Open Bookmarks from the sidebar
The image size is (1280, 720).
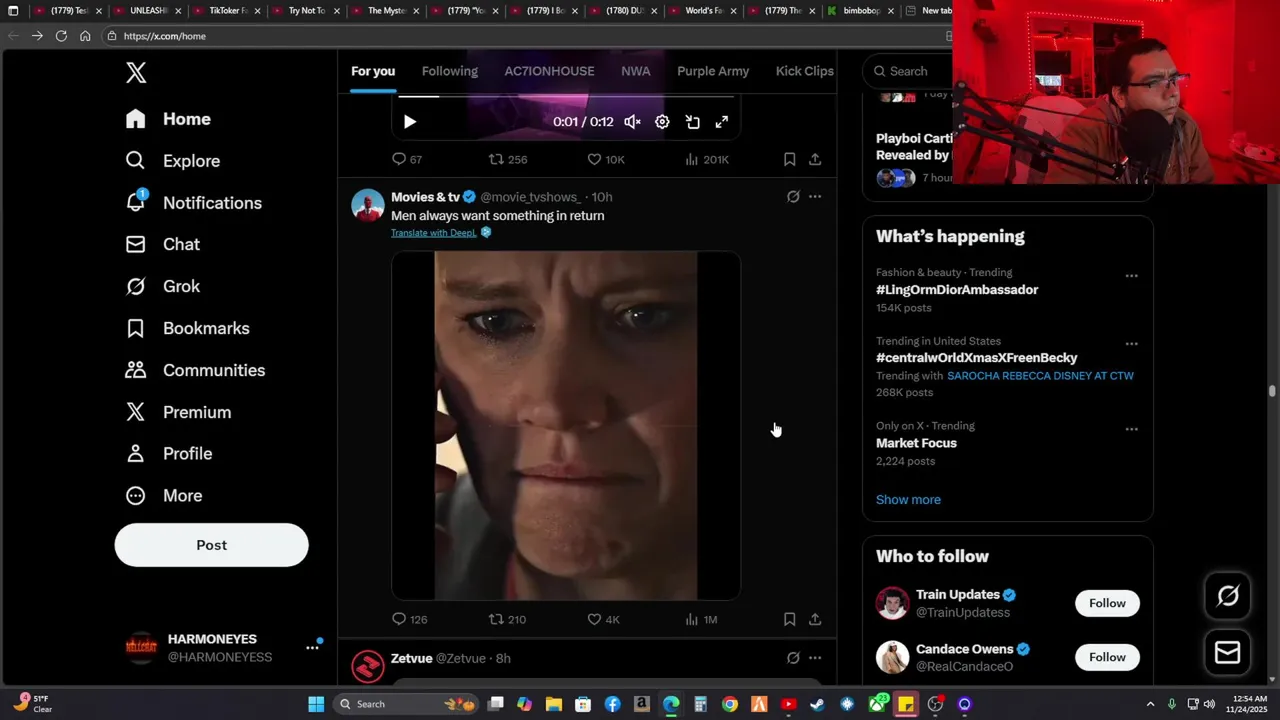point(187,328)
